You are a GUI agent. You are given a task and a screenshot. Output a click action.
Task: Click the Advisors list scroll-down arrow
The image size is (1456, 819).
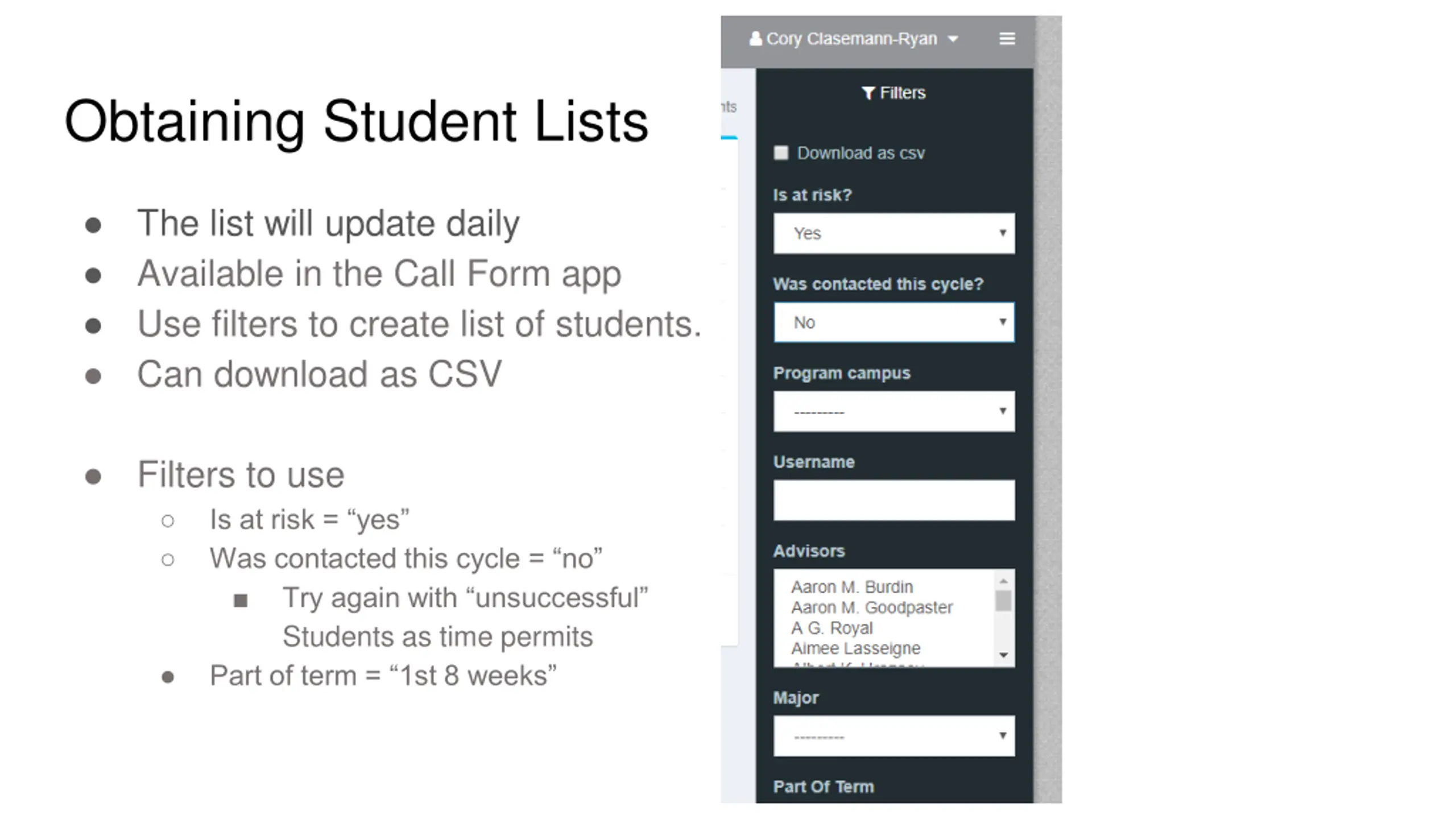(x=1003, y=655)
